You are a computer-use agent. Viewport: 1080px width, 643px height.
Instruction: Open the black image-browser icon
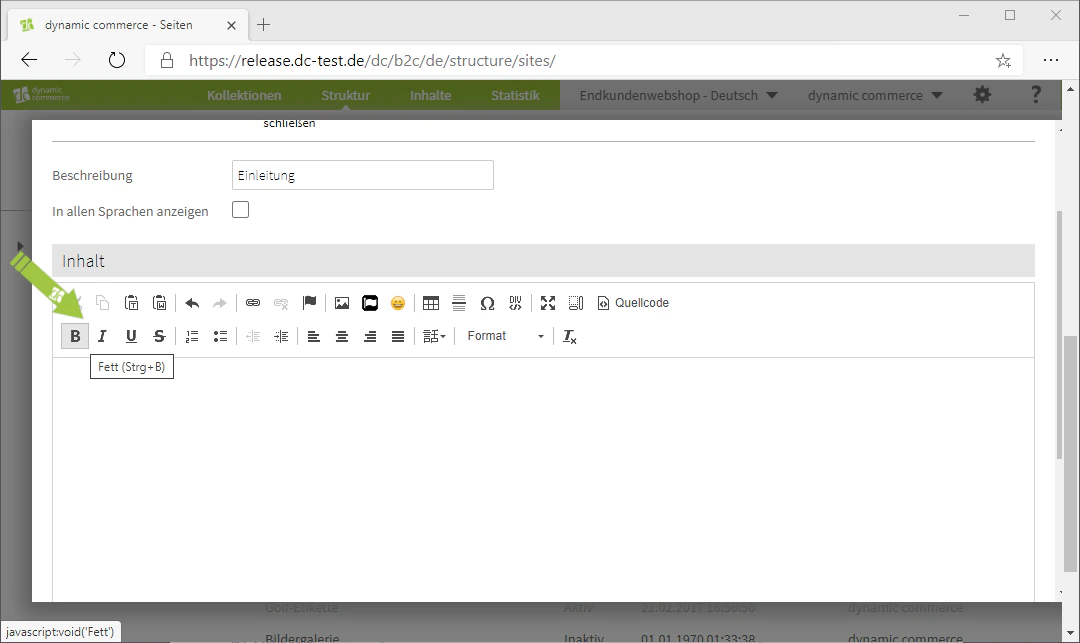click(370, 303)
